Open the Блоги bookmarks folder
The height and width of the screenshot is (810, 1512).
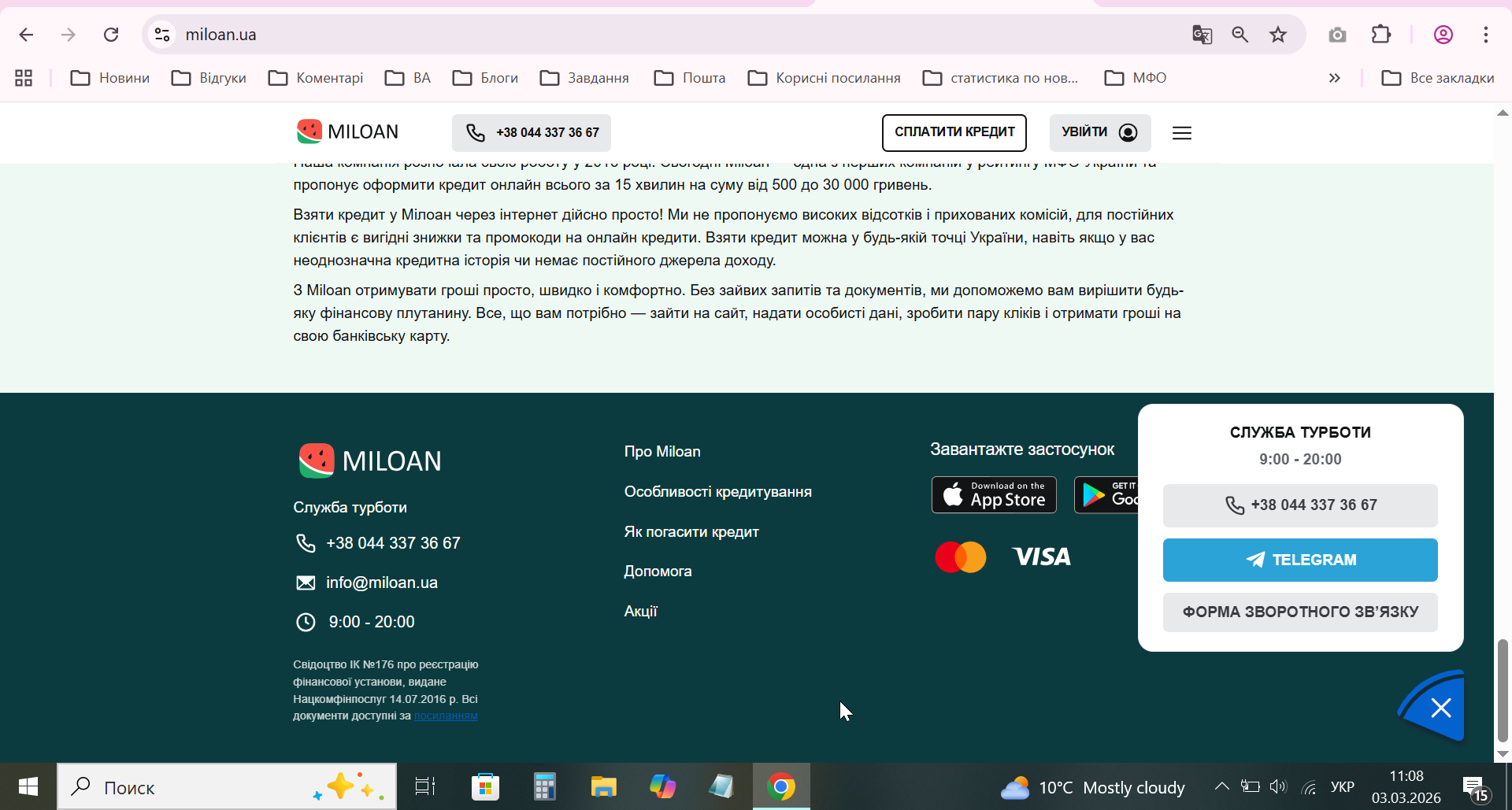click(x=485, y=78)
